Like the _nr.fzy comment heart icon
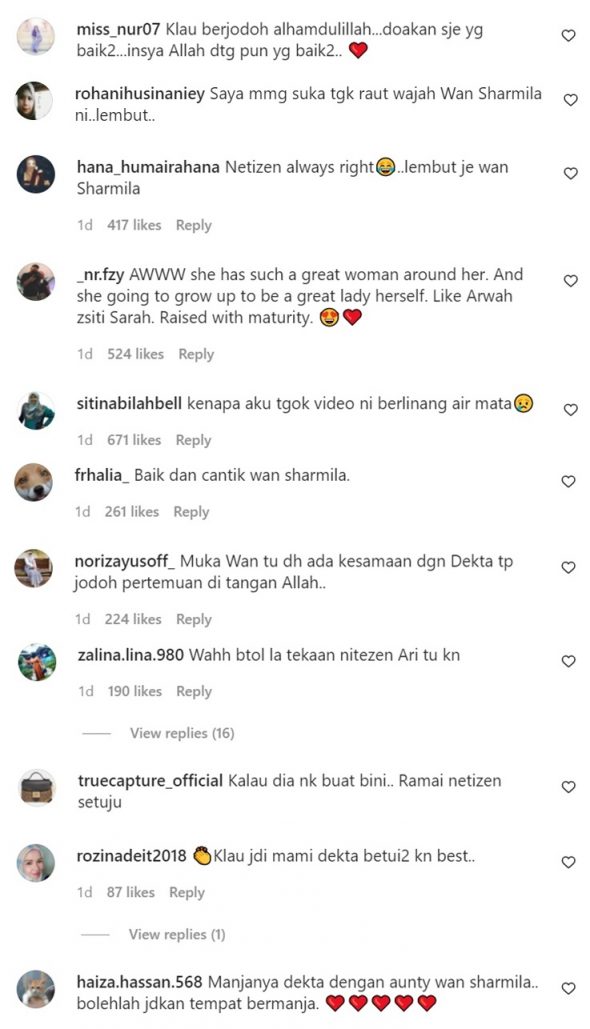The image size is (590, 1029). tap(570, 281)
